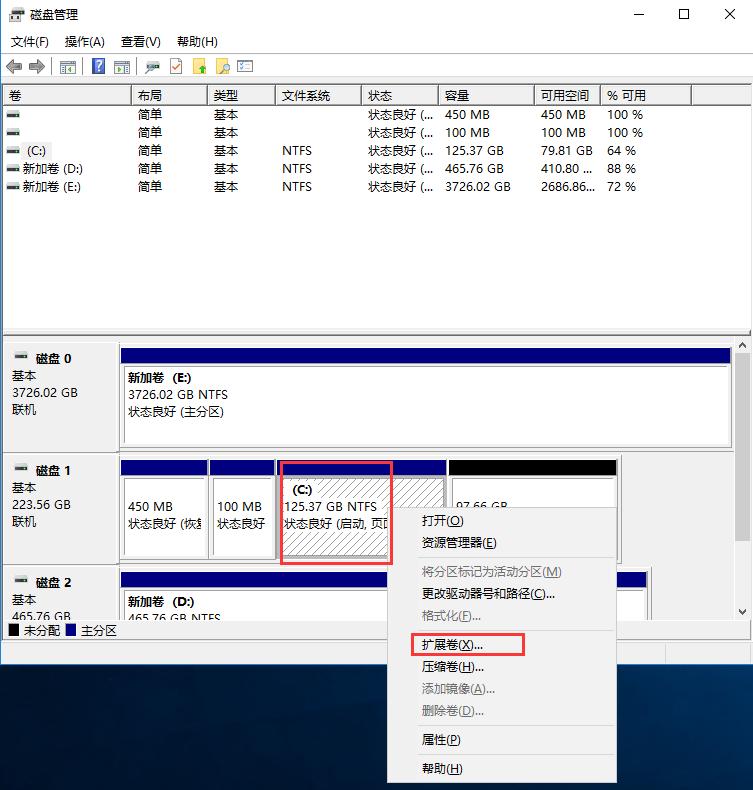Click the Disk Management title bar icon
Viewport: 753px width, 790px height.
coord(16,15)
